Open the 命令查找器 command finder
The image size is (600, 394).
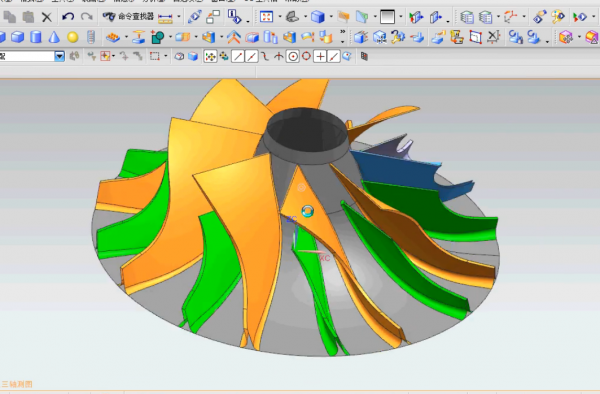[128, 16]
